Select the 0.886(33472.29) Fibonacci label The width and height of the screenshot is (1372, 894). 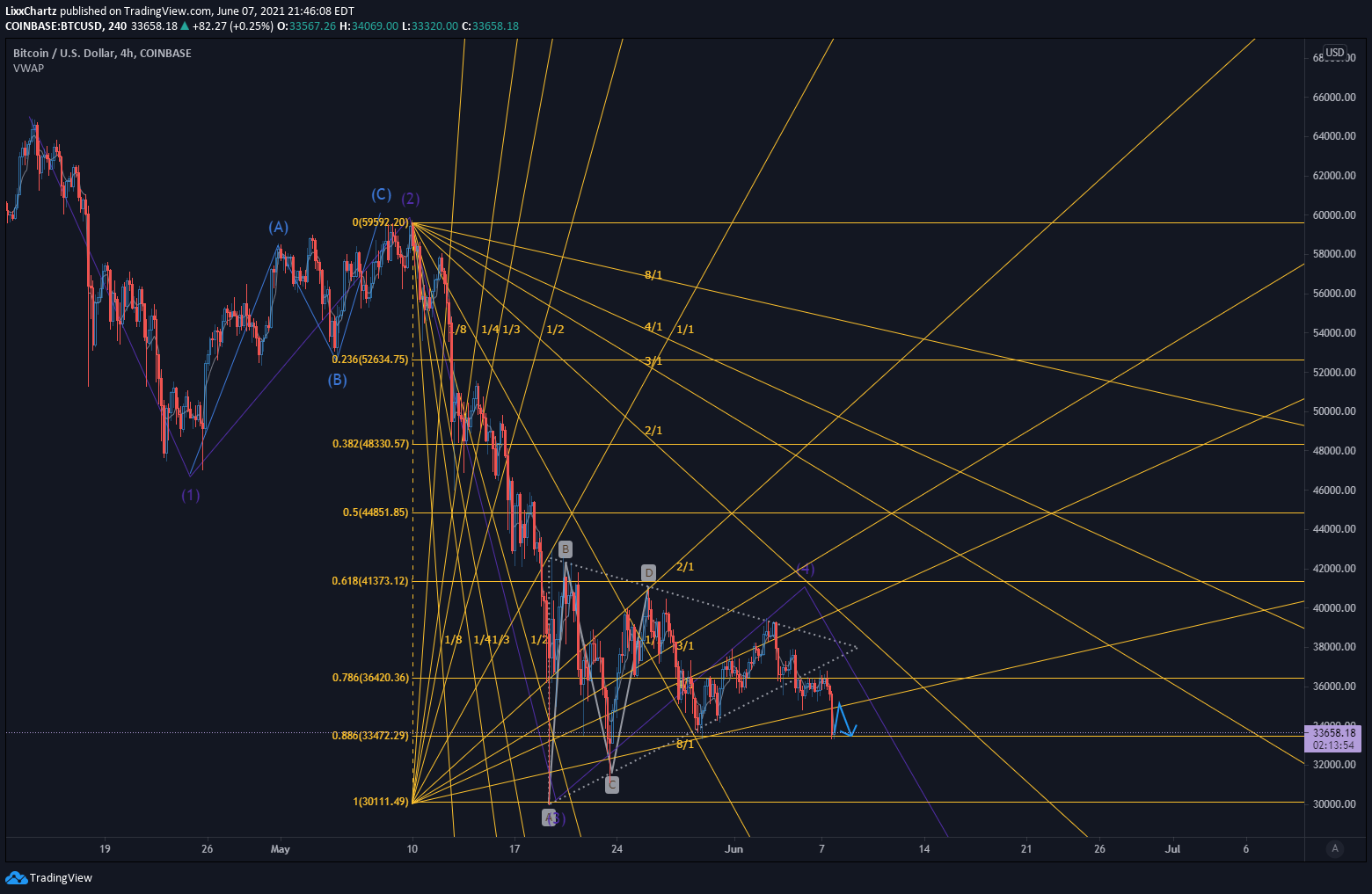370,735
